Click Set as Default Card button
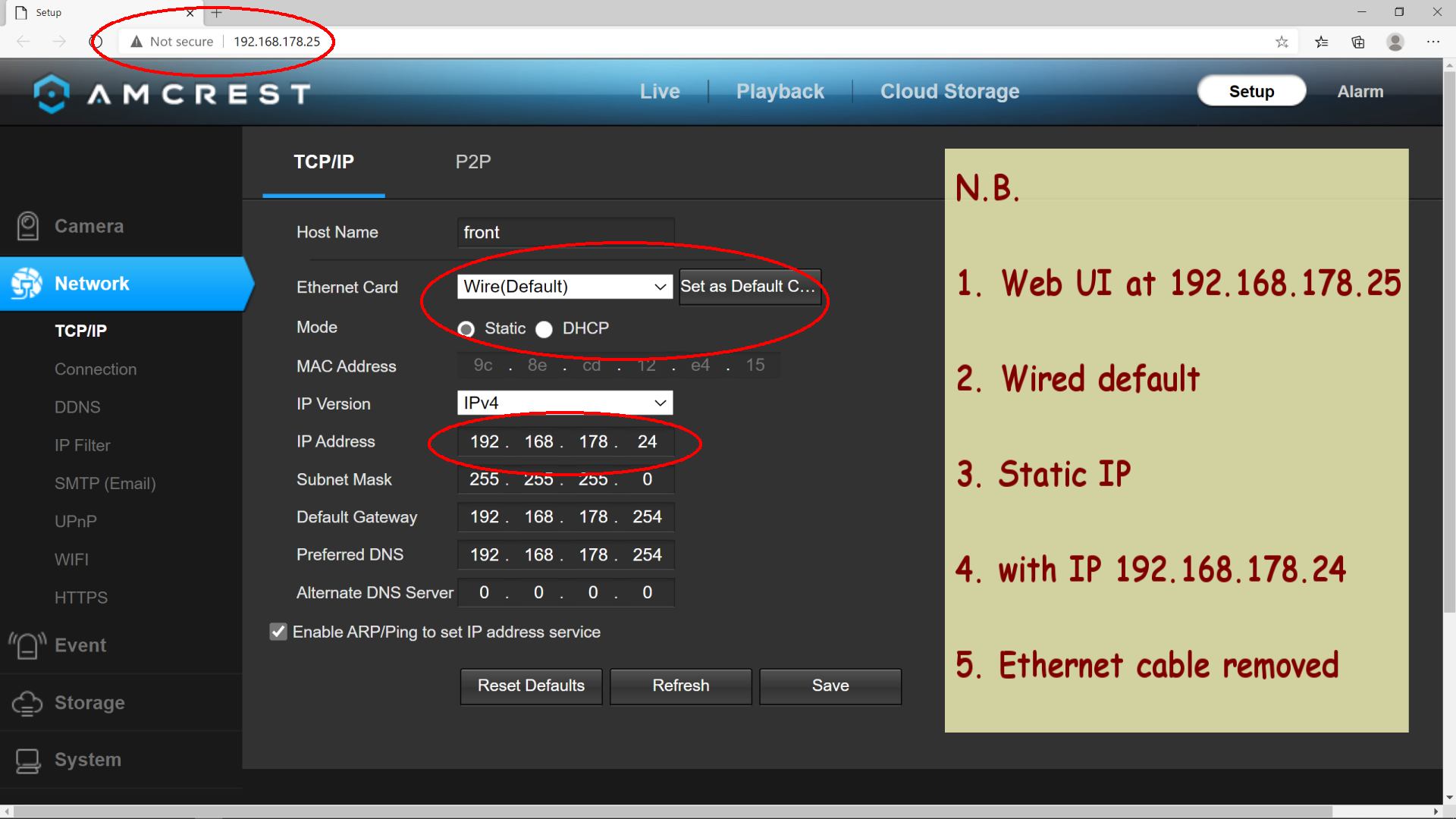The width and height of the screenshot is (1456, 819). coord(750,287)
